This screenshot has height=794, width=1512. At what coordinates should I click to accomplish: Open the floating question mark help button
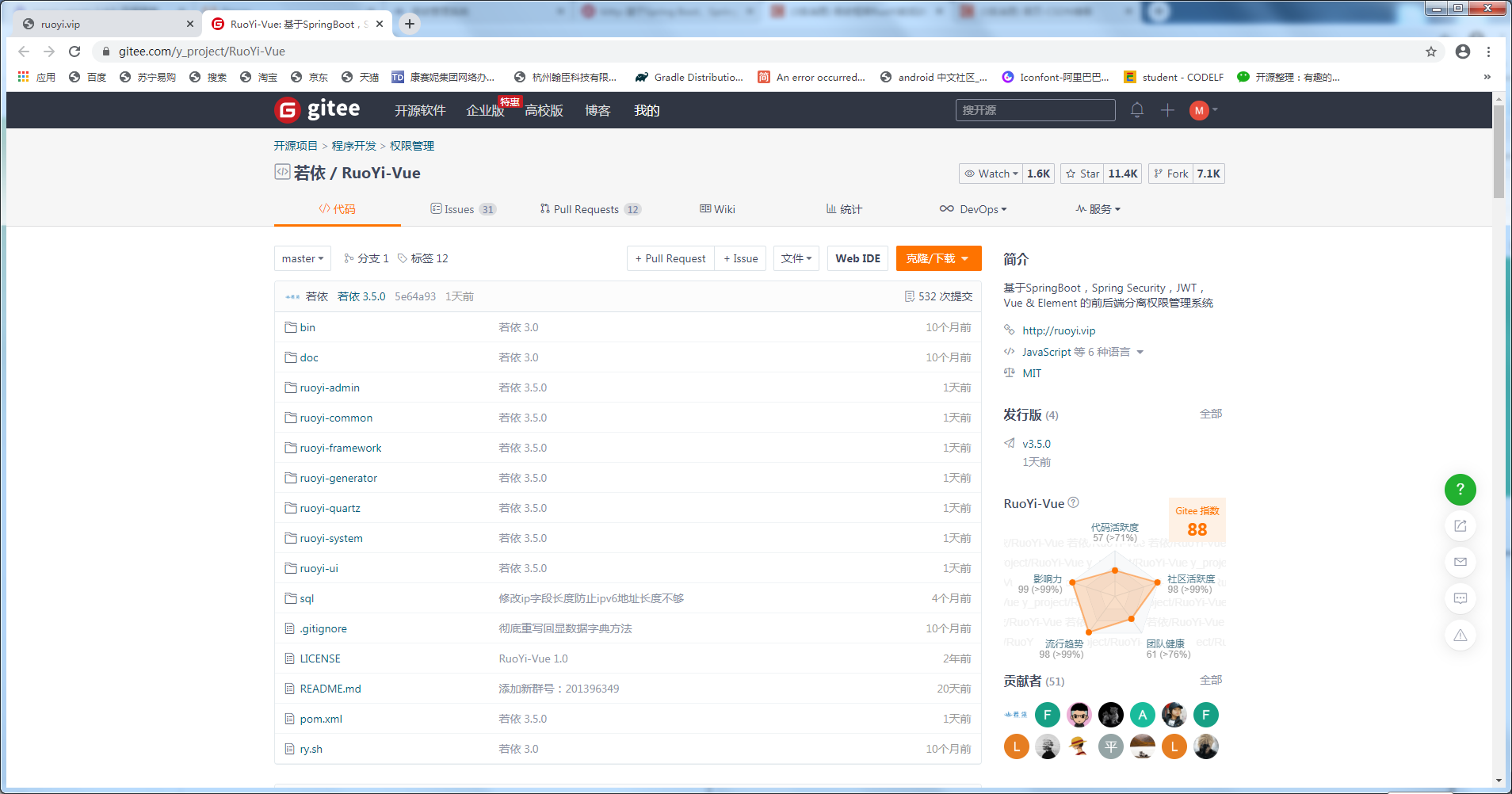pyautogui.click(x=1460, y=490)
